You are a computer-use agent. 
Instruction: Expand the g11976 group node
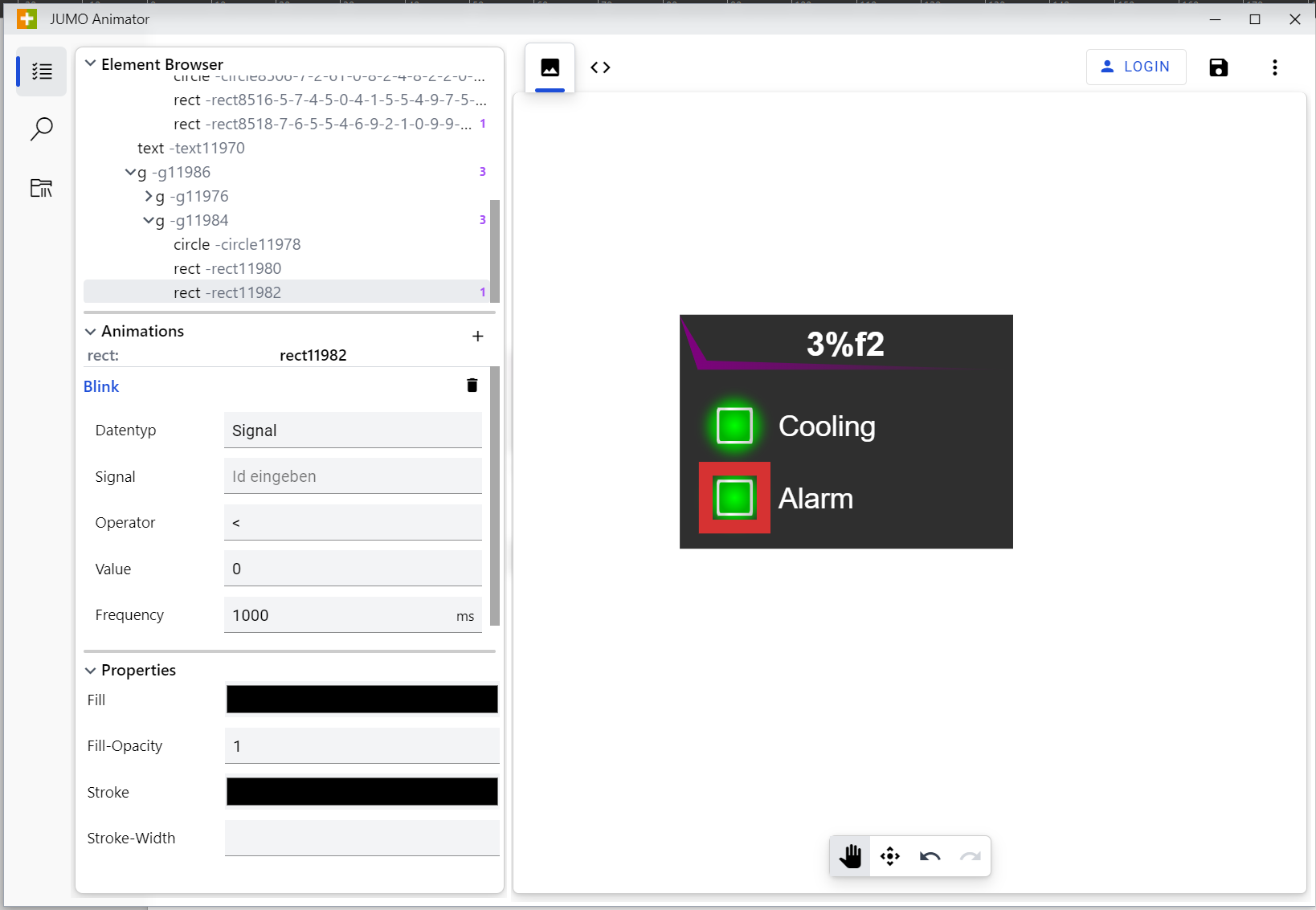pyautogui.click(x=149, y=196)
